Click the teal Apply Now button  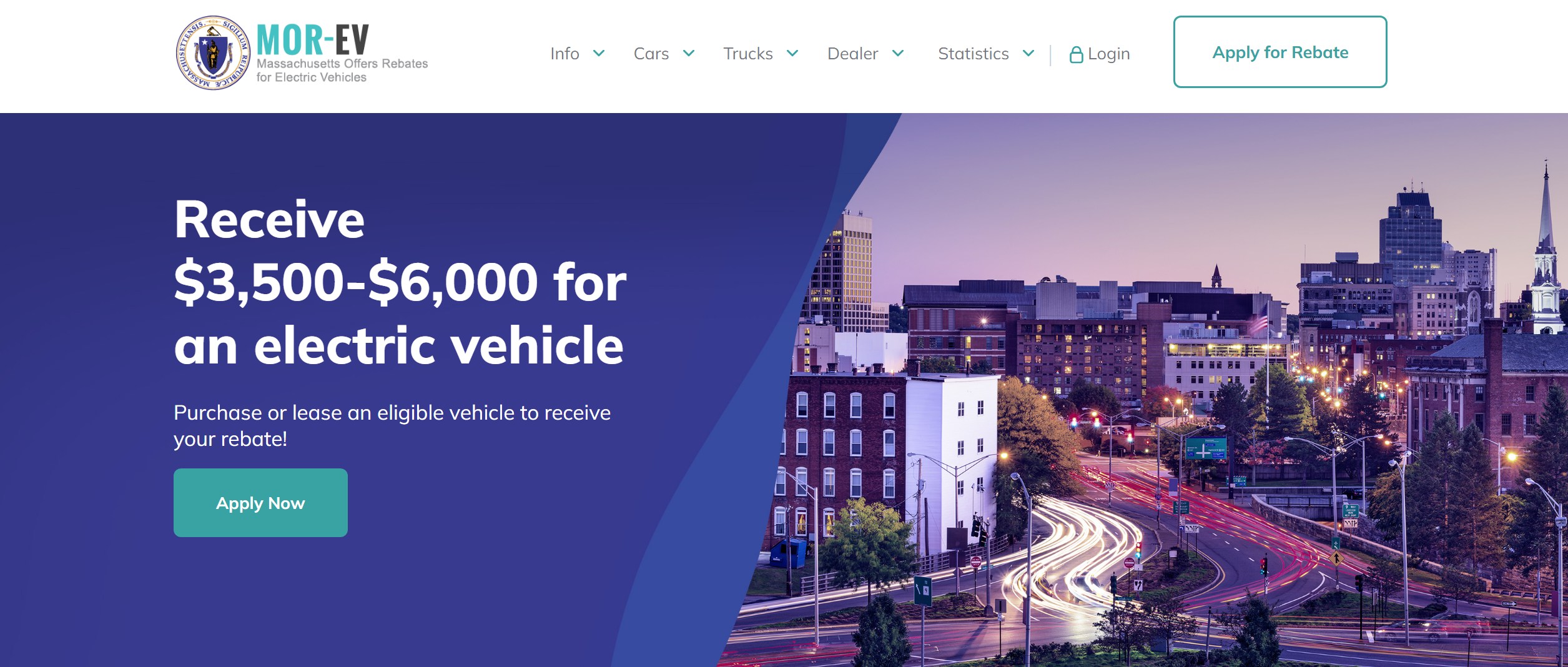[260, 503]
